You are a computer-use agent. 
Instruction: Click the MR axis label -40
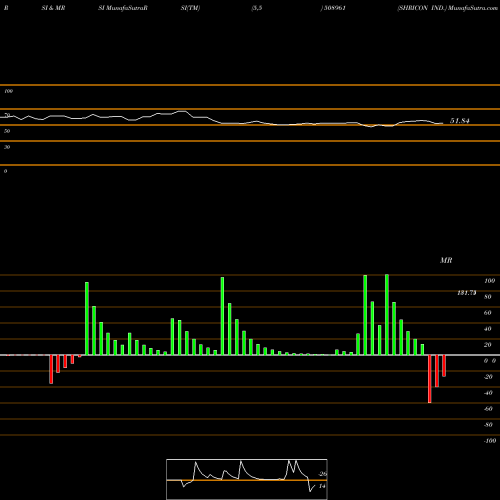point(488,393)
